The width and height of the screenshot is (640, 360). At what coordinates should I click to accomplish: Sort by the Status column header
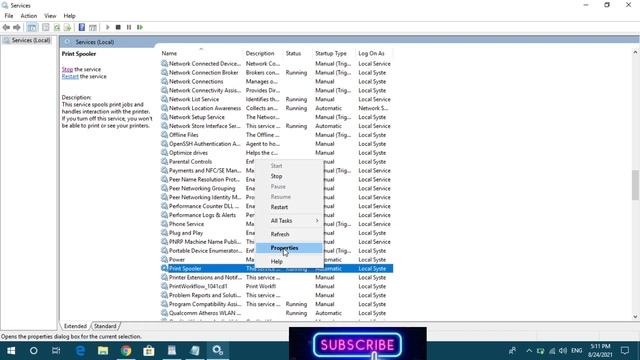click(298, 53)
